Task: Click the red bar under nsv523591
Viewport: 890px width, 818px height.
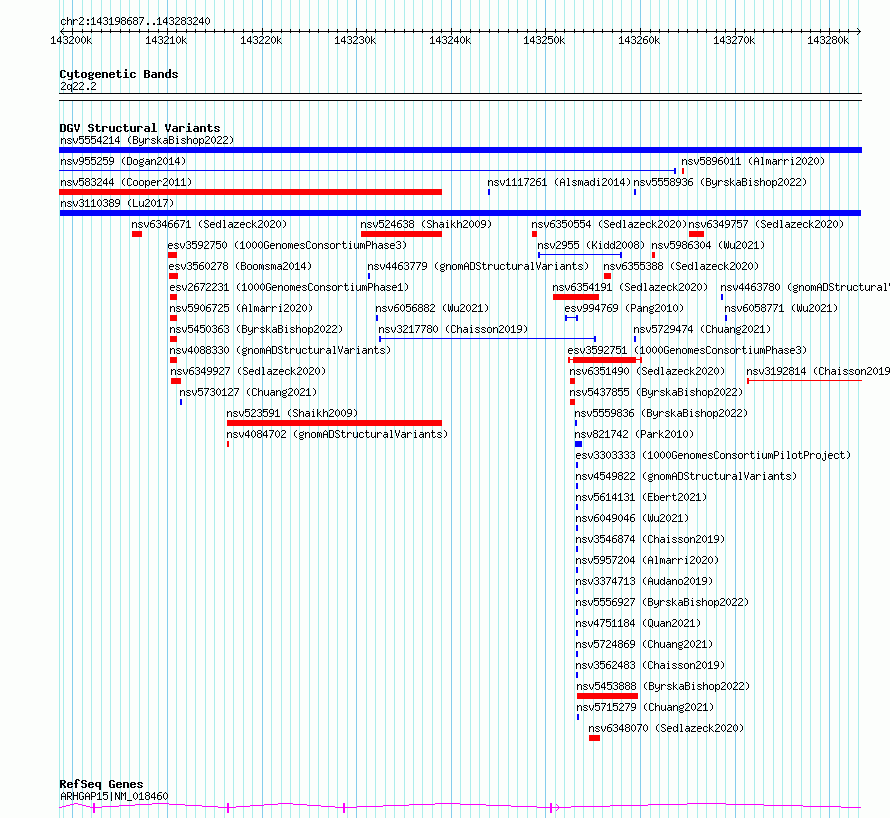Action: coord(334,423)
